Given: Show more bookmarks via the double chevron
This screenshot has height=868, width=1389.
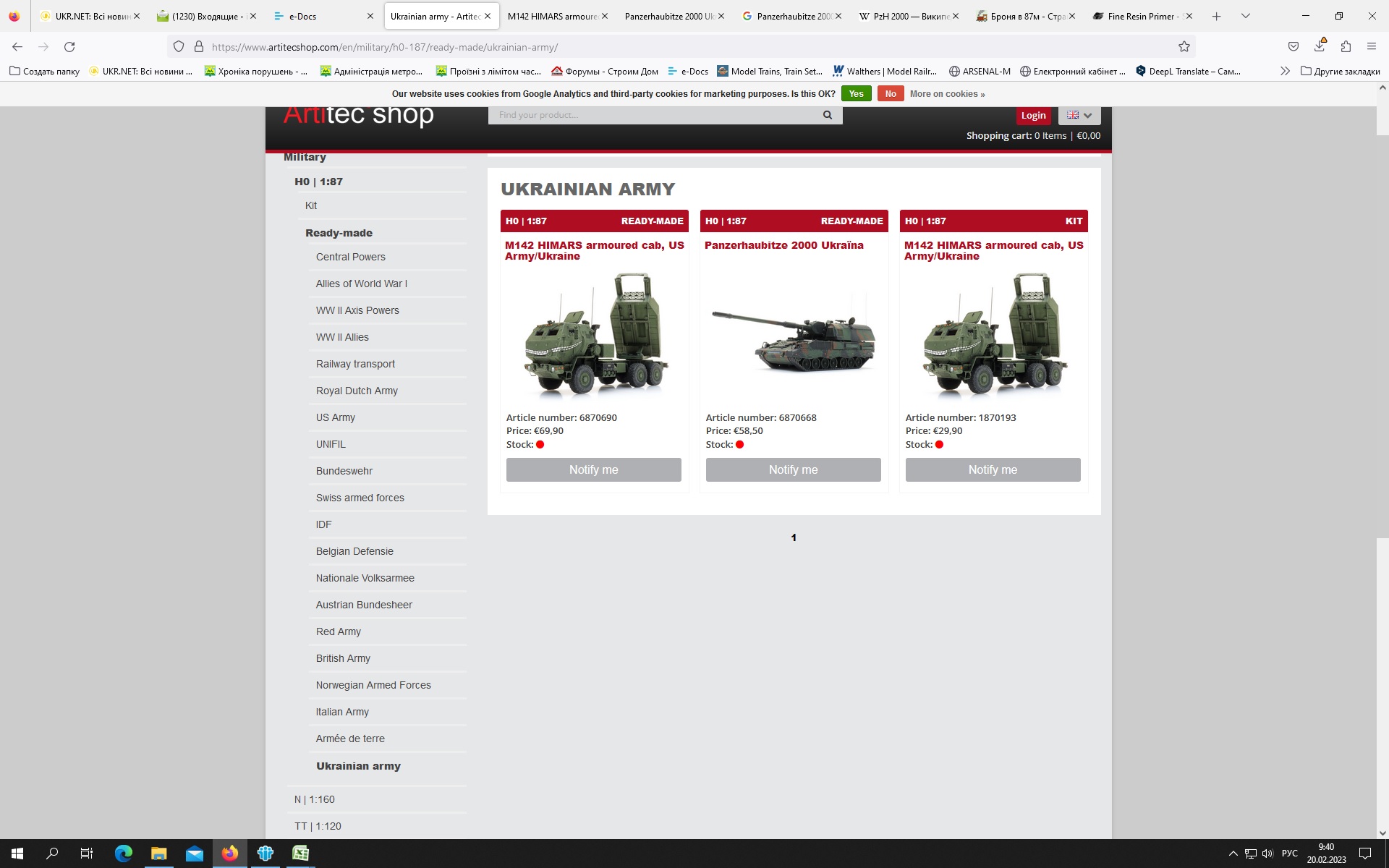Looking at the screenshot, I should click(x=1284, y=71).
